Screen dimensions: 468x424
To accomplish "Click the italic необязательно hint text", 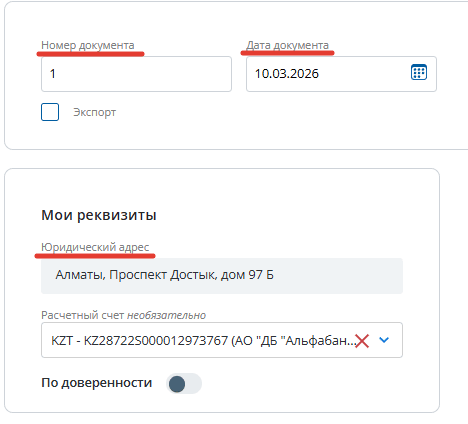I will [167, 315].
